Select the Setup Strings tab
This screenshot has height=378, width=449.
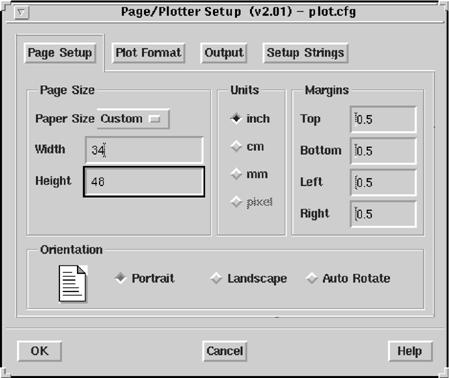[x=305, y=53]
